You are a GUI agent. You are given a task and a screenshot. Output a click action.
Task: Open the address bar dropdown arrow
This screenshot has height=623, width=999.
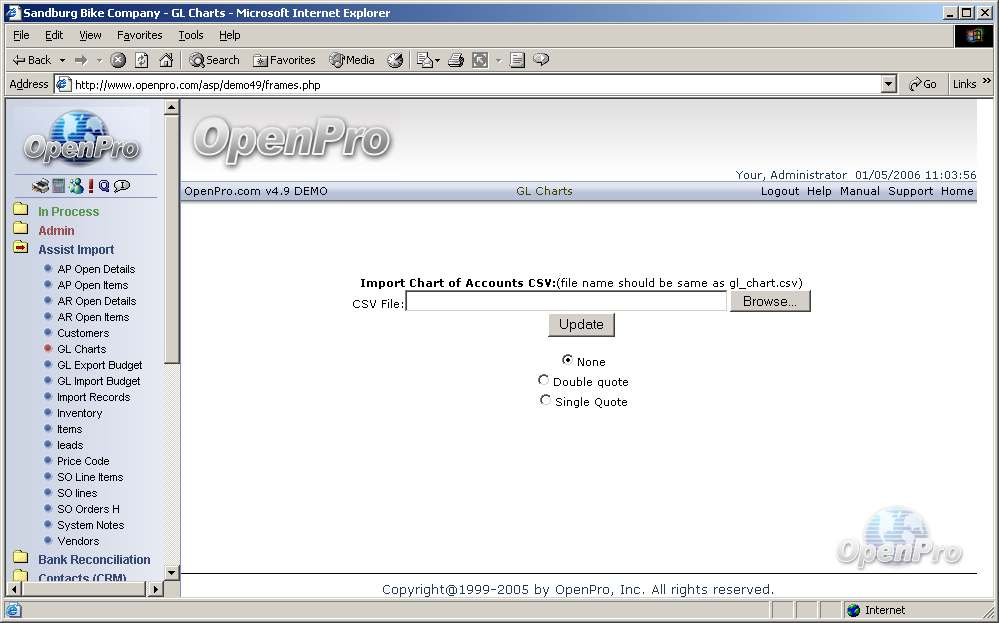[x=889, y=85]
